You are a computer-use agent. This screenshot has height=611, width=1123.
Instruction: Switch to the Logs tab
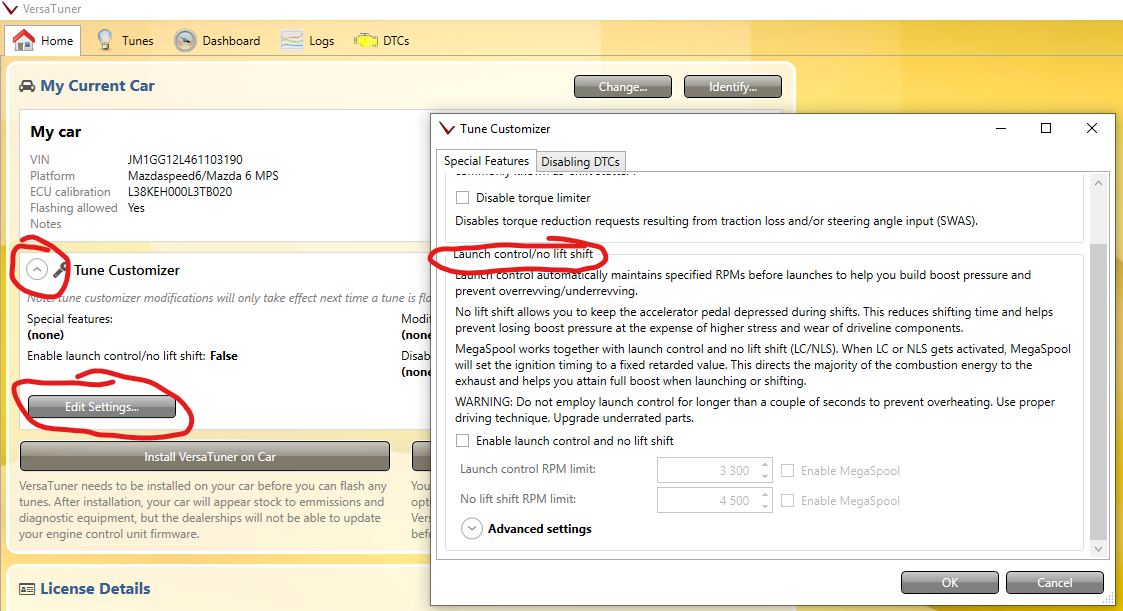(x=307, y=41)
